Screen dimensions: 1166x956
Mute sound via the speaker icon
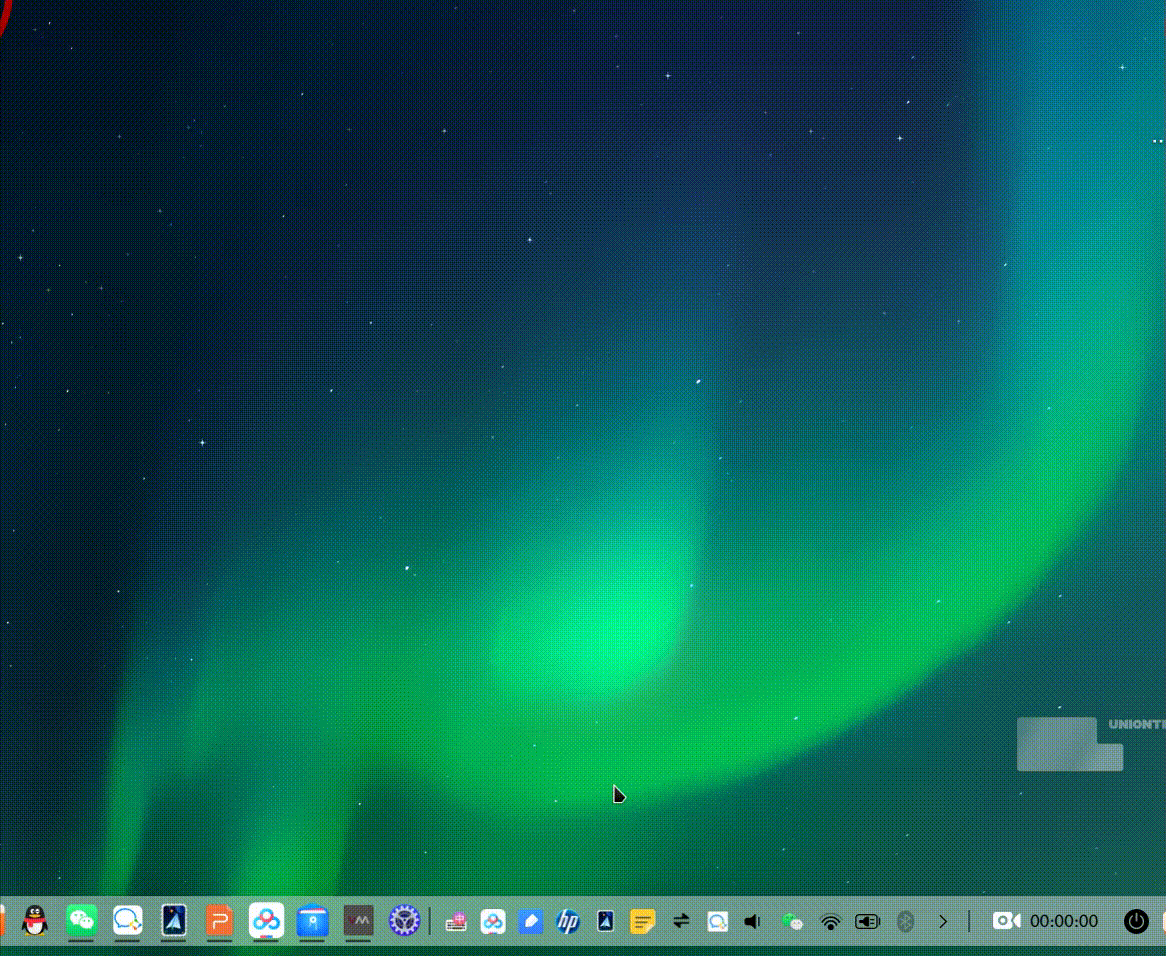tap(753, 921)
